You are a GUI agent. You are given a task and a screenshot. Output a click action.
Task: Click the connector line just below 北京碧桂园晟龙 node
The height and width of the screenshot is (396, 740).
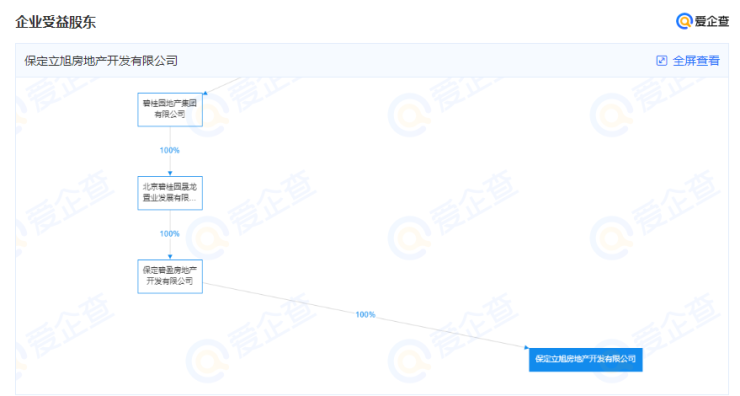pos(170,219)
